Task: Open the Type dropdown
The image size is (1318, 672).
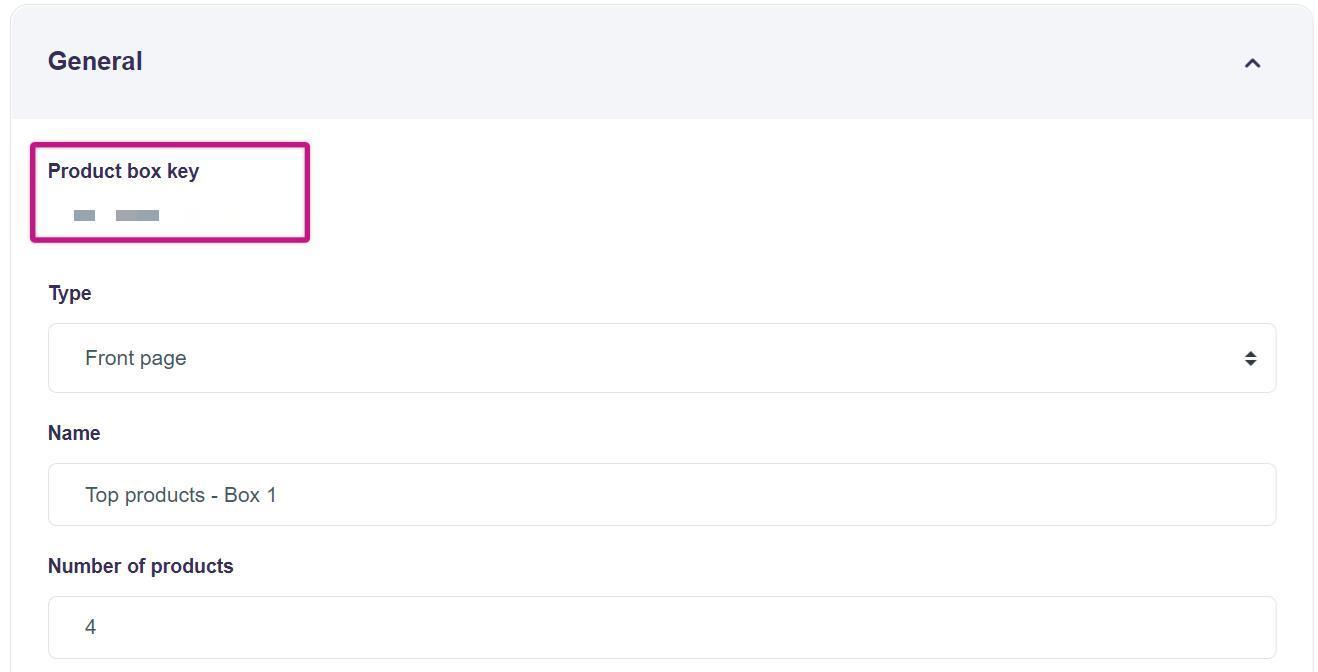Action: coord(660,358)
